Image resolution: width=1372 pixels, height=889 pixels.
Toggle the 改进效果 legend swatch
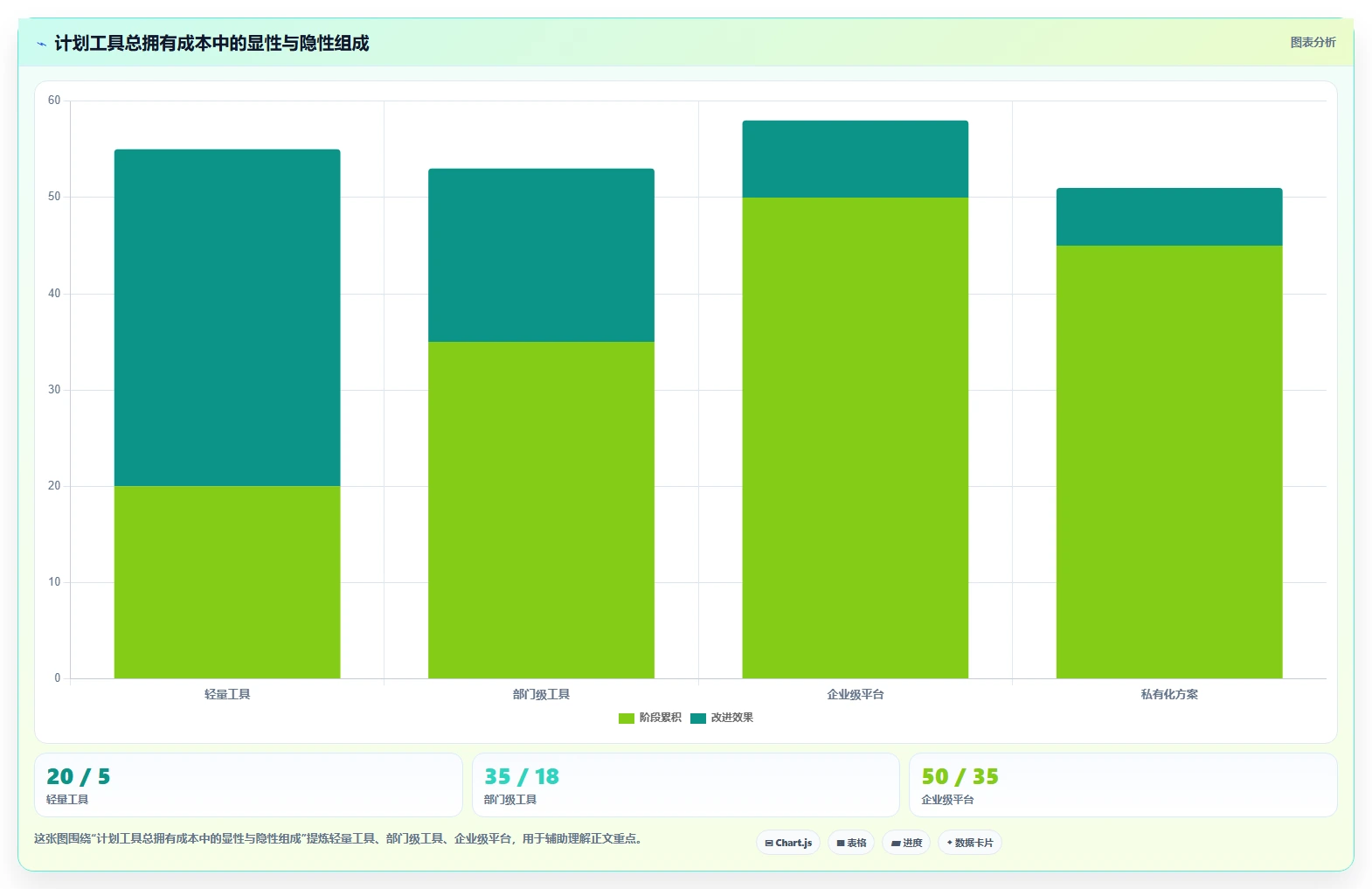tap(697, 719)
